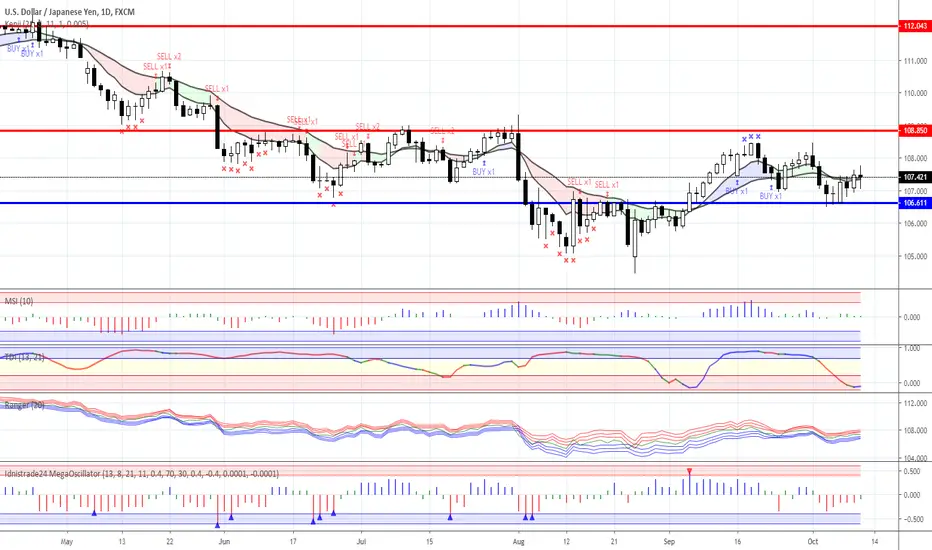Click the 0.500 value on MegaOscillator scale
The height and width of the screenshot is (550, 932).
(x=912, y=472)
